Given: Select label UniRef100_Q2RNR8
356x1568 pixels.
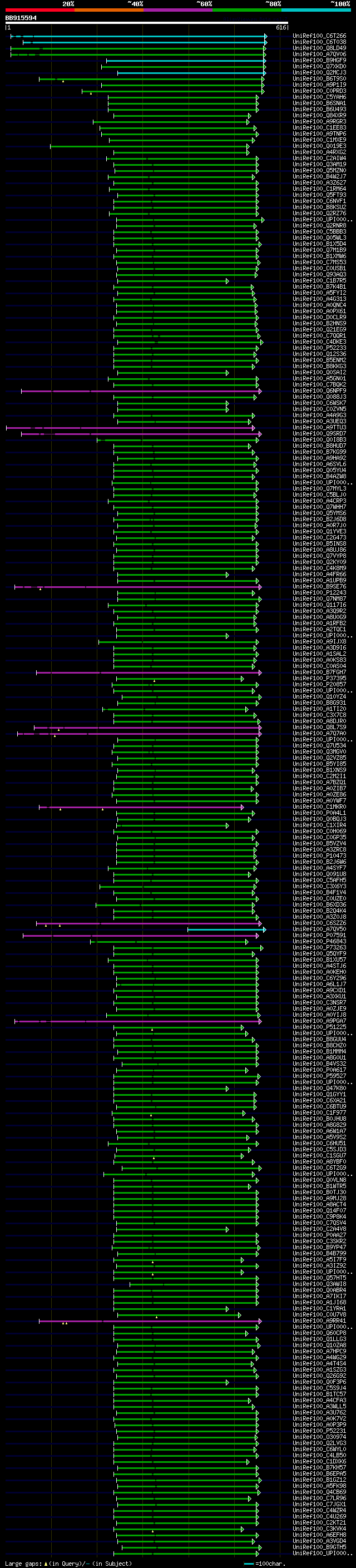Looking at the screenshot, I should point(319,225).
